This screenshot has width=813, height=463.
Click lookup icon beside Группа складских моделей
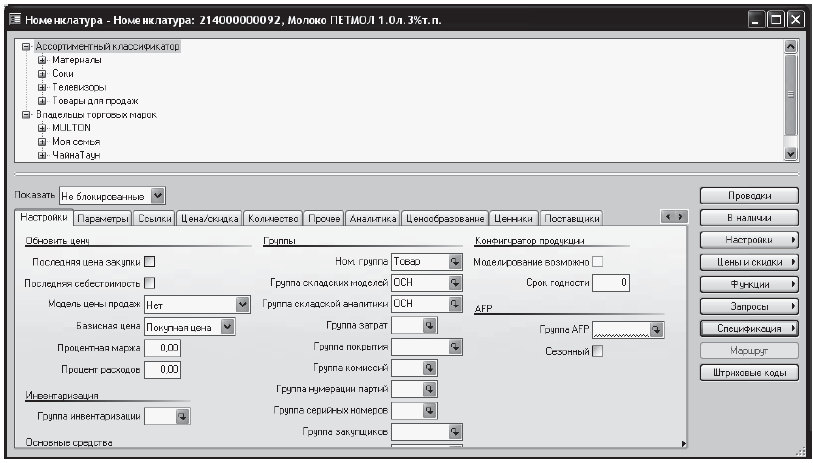pyautogui.click(x=455, y=283)
